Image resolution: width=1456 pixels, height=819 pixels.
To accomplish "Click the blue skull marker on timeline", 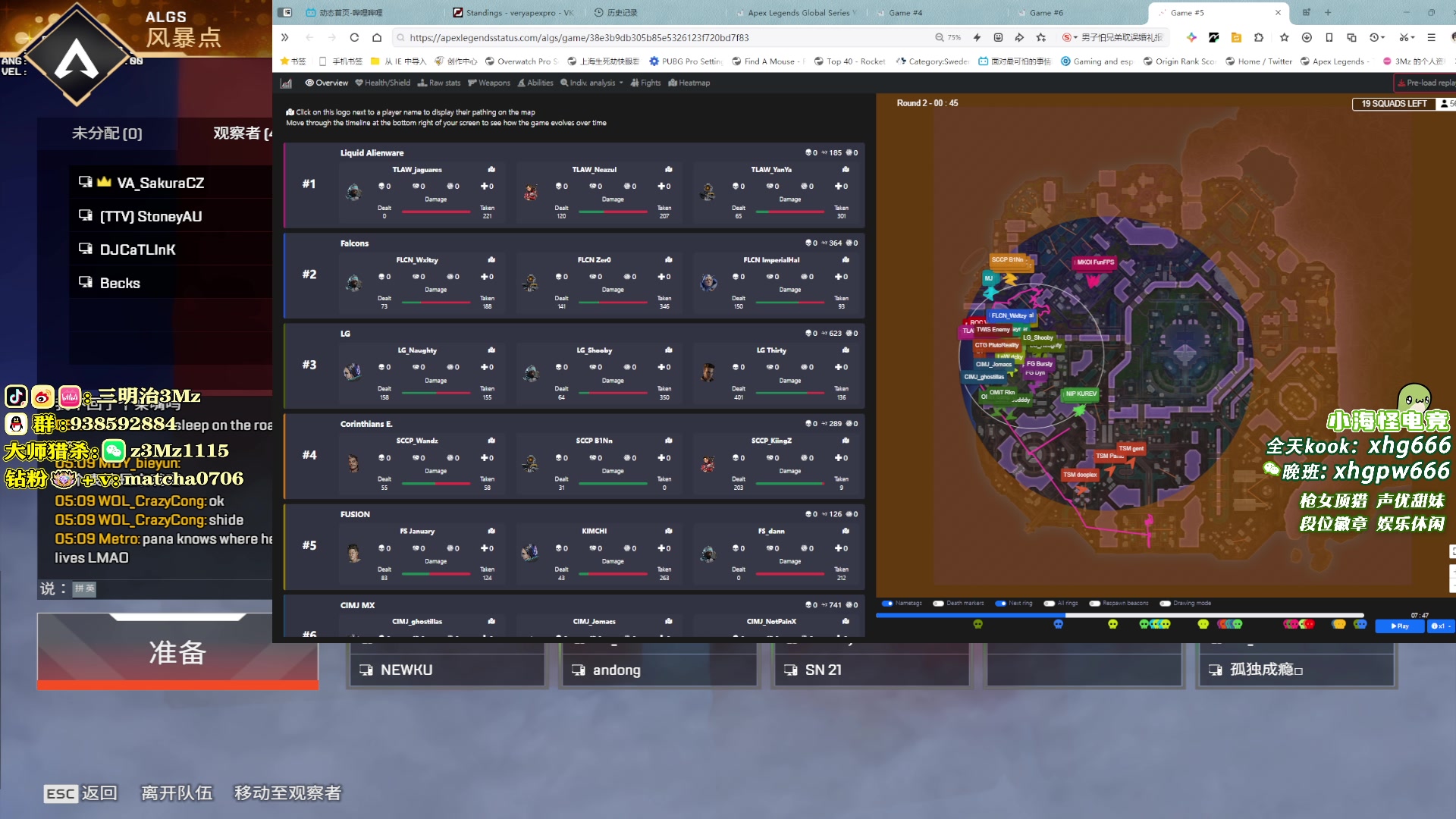I will (x=1058, y=624).
